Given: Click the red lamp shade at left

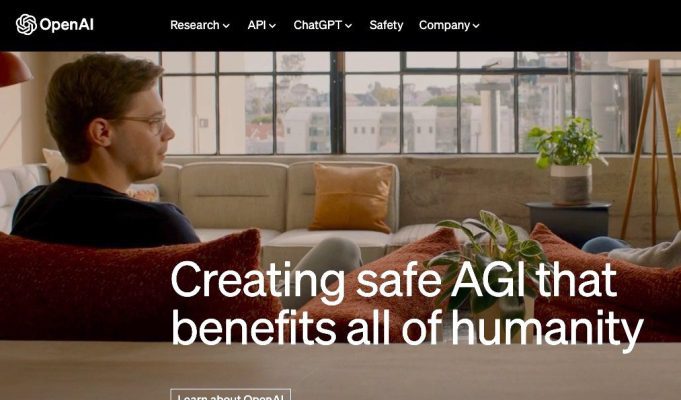Looking at the screenshot, I should click(x=14, y=69).
